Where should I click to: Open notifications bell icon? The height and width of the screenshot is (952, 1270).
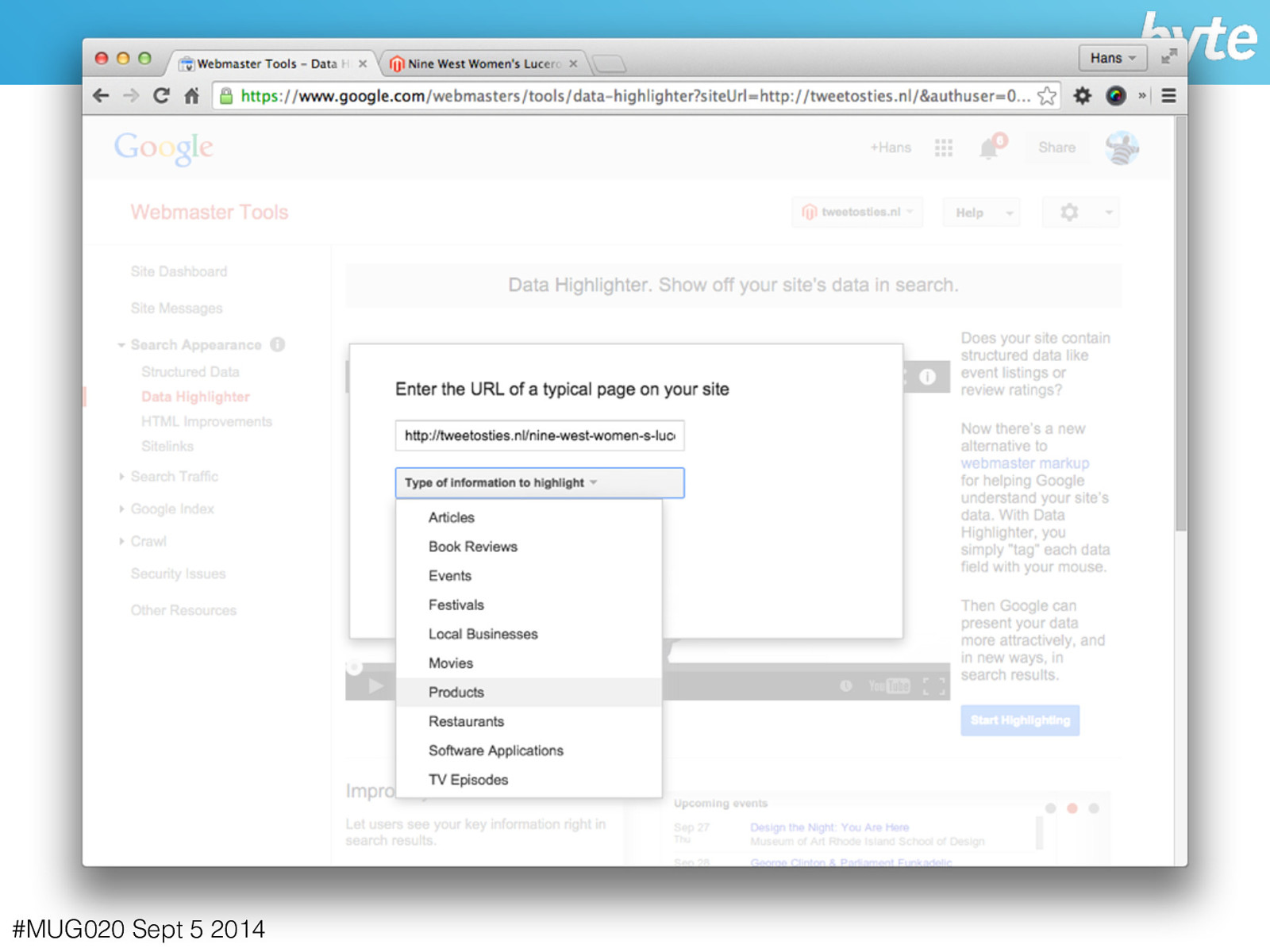coord(989,148)
